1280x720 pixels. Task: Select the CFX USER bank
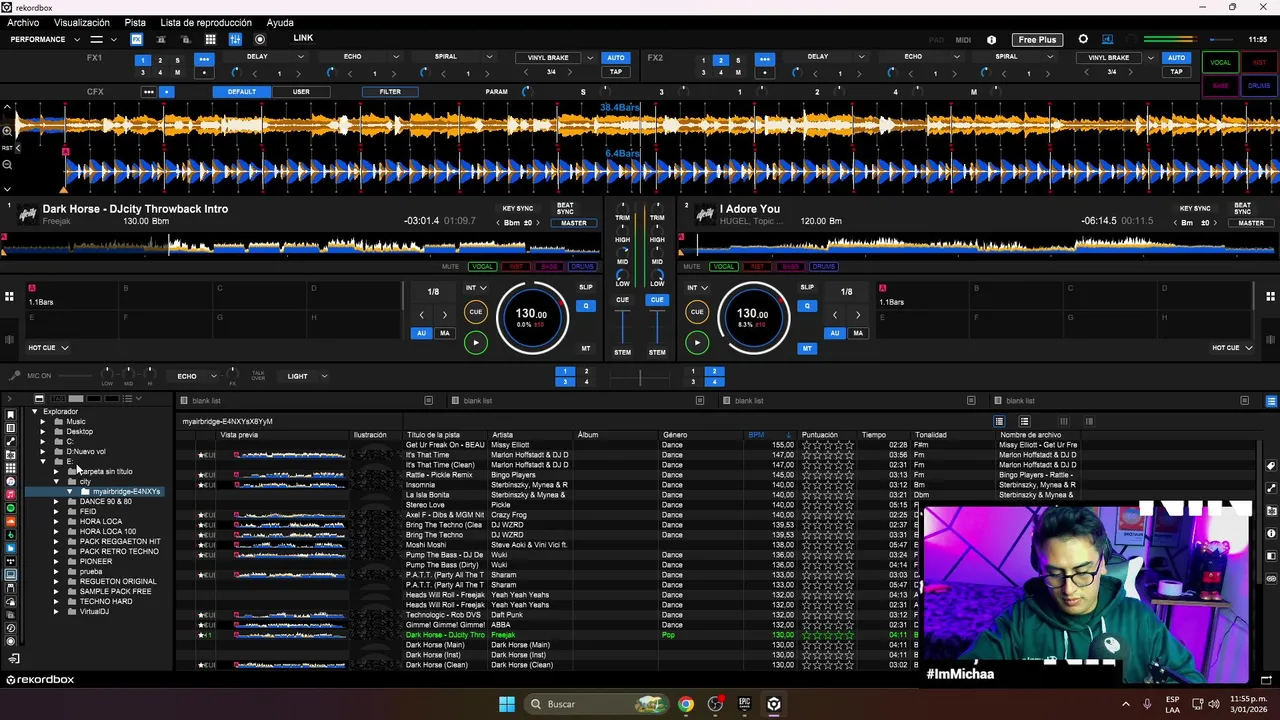click(x=301, y=92)
